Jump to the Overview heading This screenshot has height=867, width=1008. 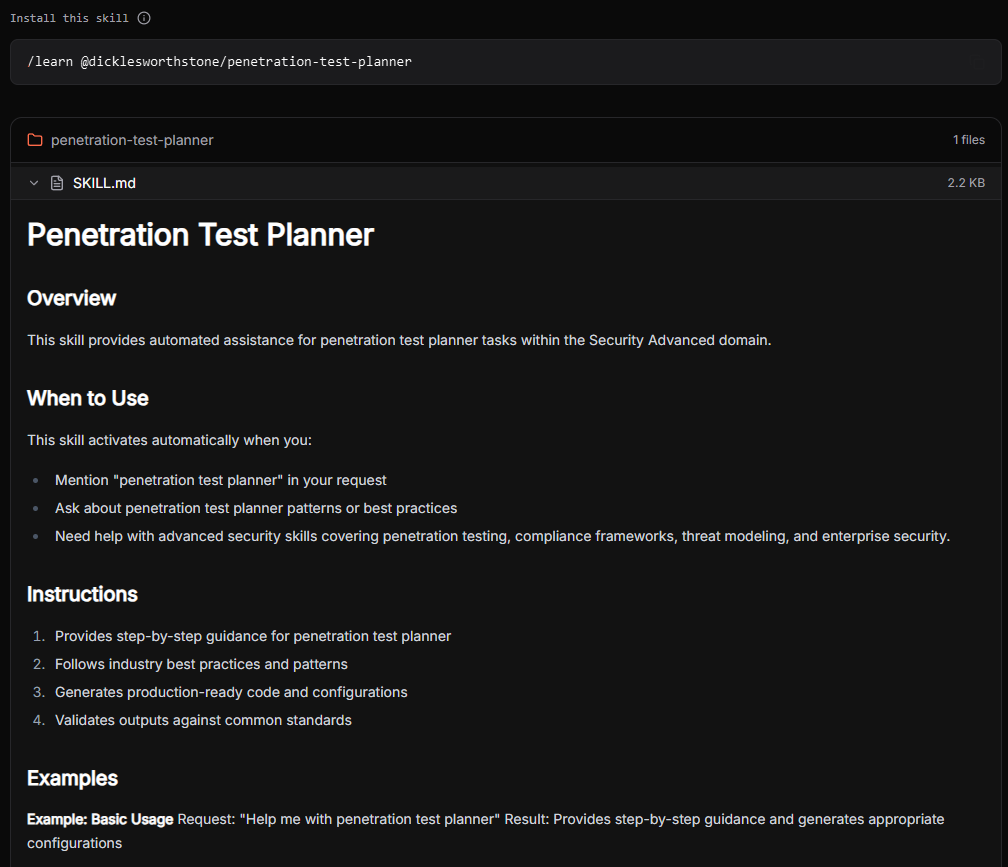[x=71, y=298]
